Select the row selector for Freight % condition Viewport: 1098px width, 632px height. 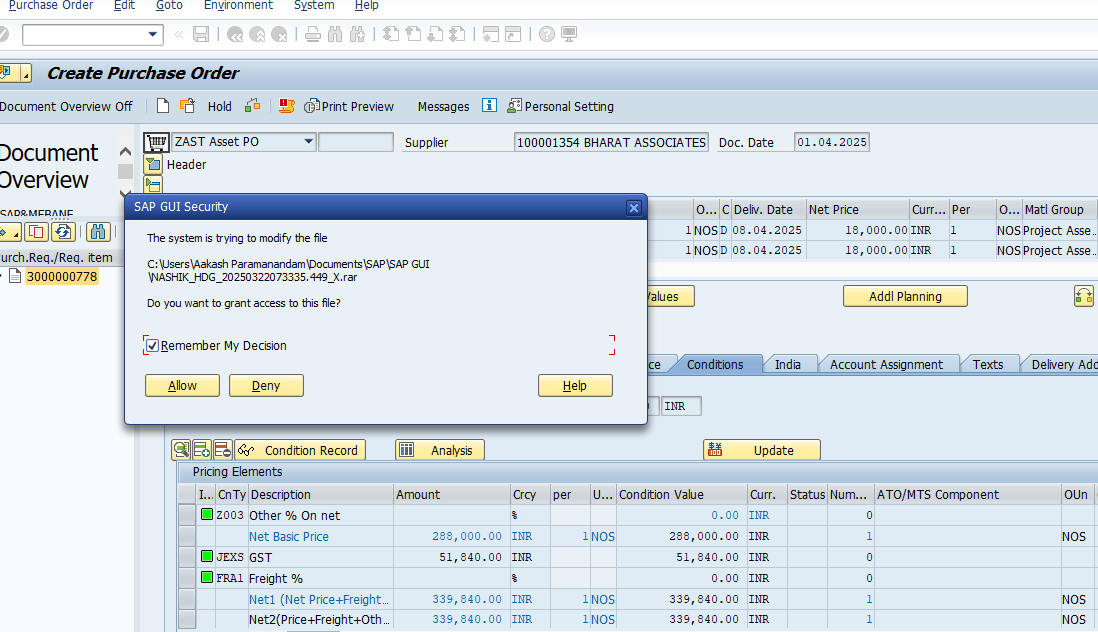point(187,578)
